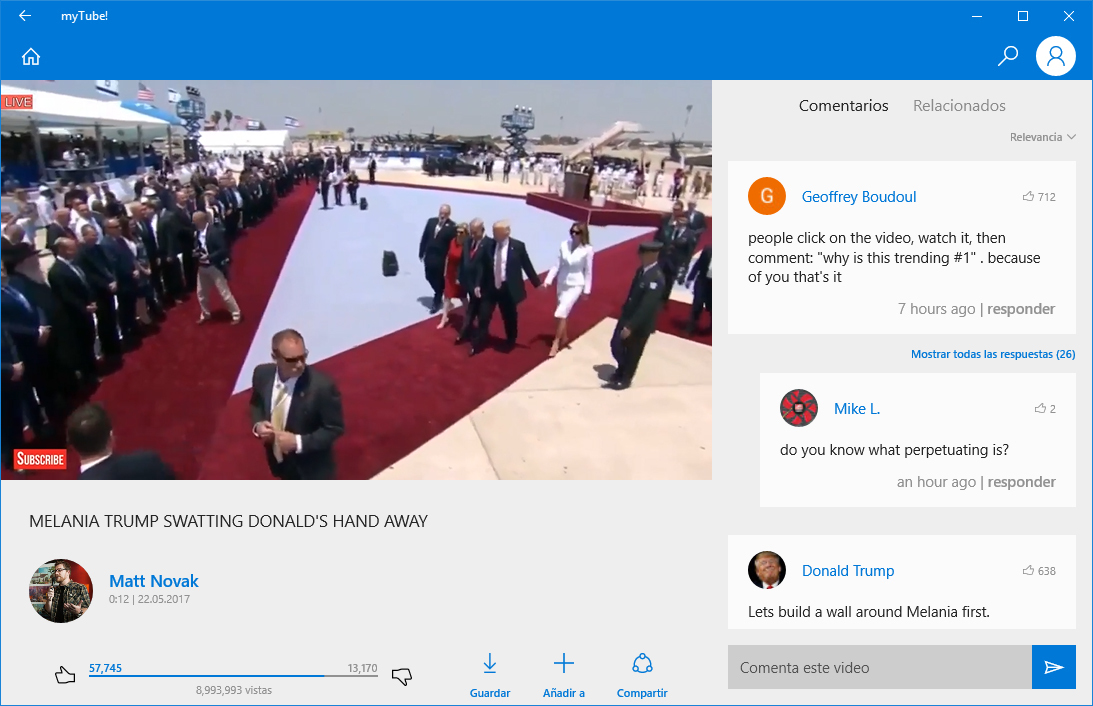Reply to Mike L. with responder
Viewport: 1093px width, 706px height.
[1021, 481]
